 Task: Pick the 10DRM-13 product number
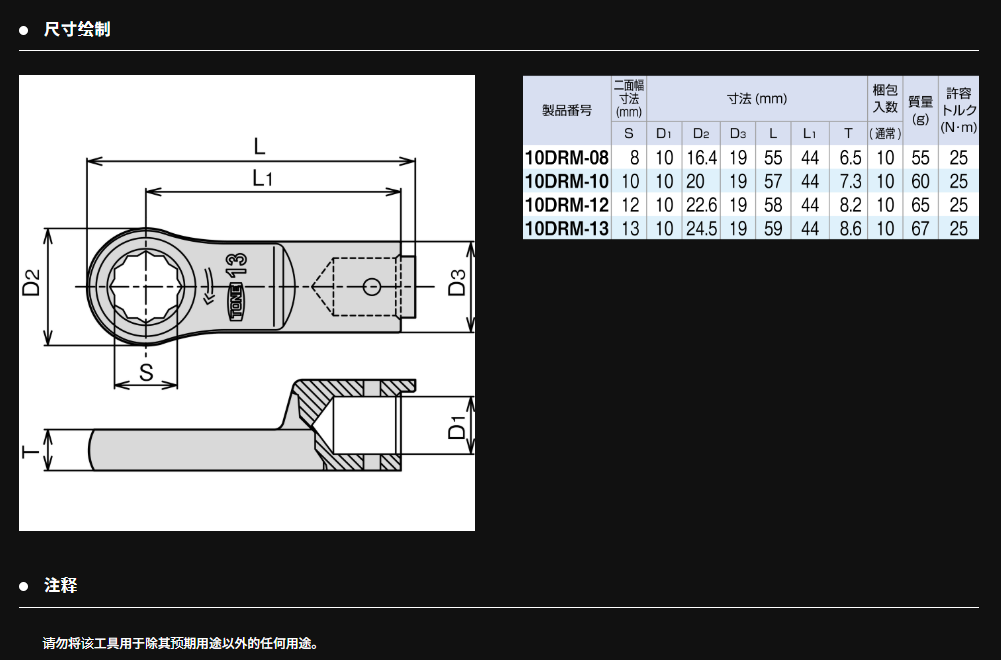[566, 229]
